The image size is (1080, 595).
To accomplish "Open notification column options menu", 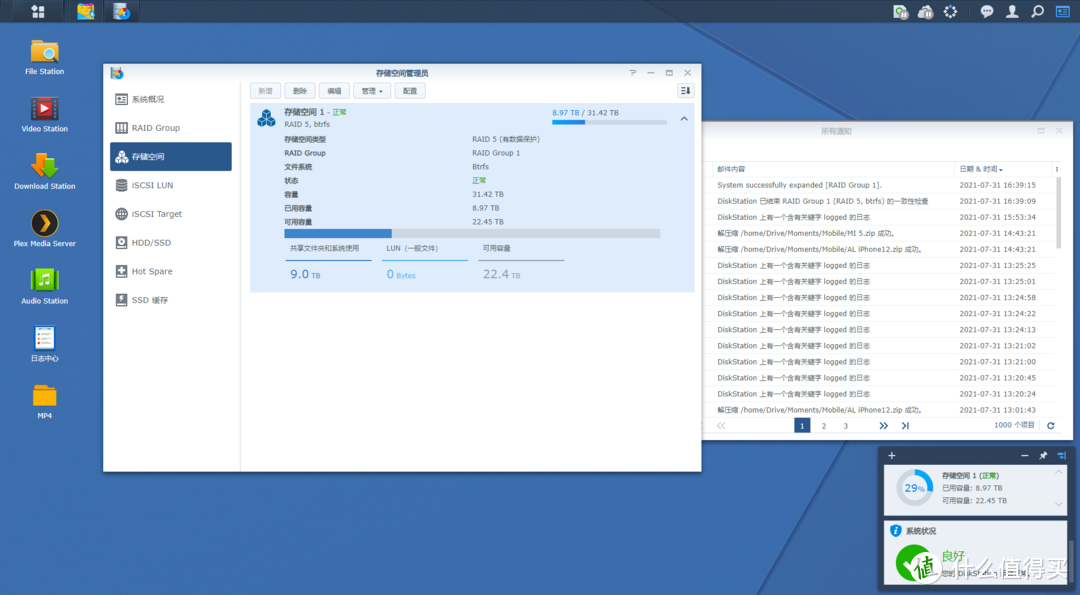I will (1057, 169).
